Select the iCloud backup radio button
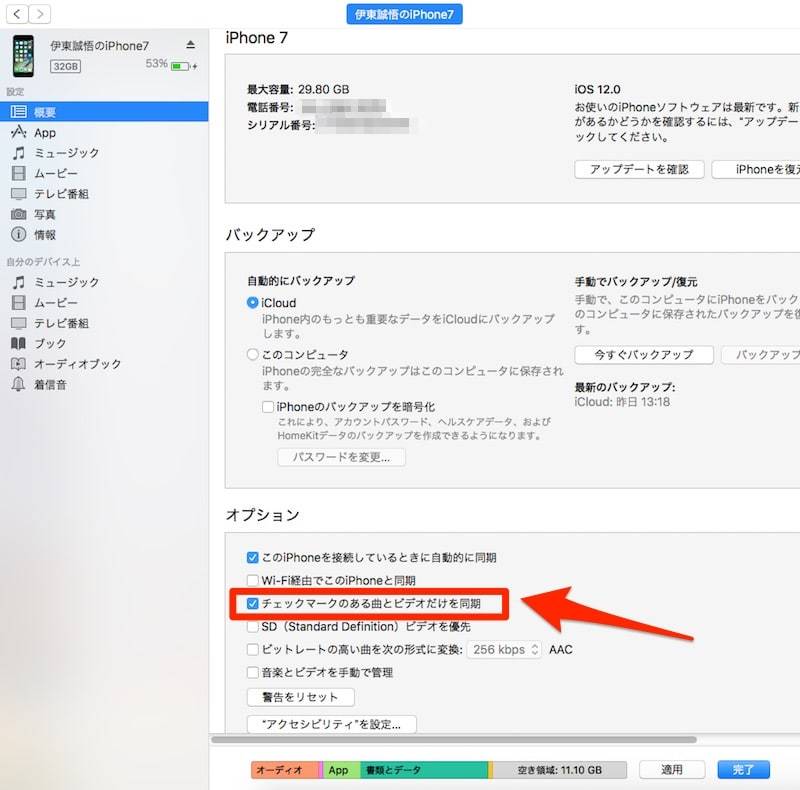 tap(253, 303)
